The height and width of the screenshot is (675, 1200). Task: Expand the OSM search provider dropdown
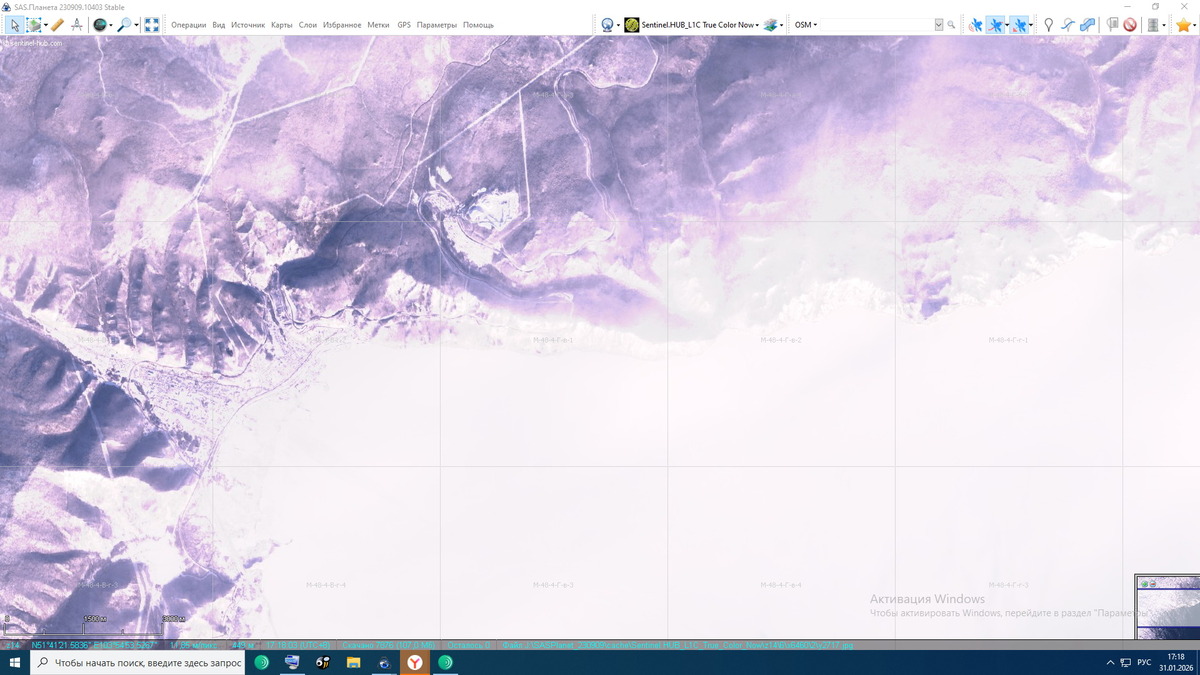click(805, 25)
